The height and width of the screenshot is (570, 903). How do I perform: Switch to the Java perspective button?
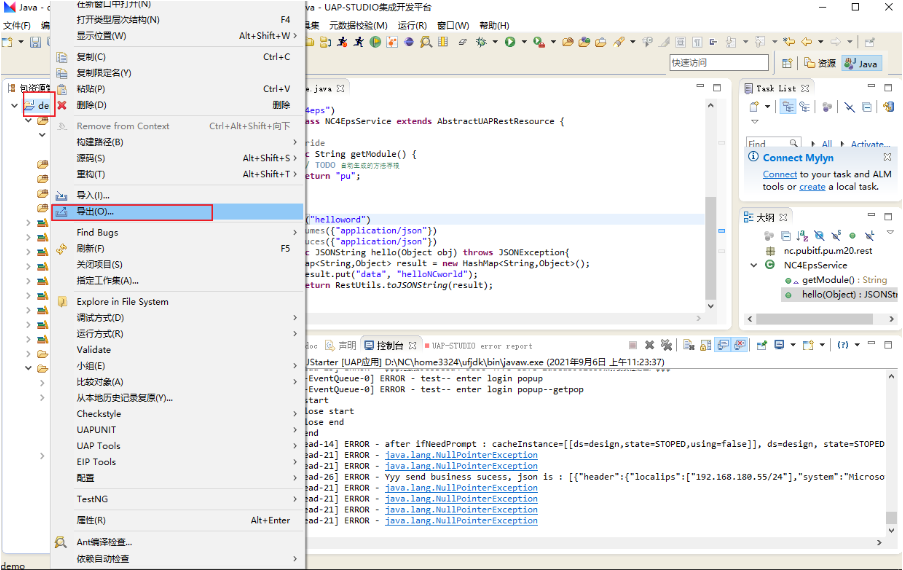(x=862, y=63)
